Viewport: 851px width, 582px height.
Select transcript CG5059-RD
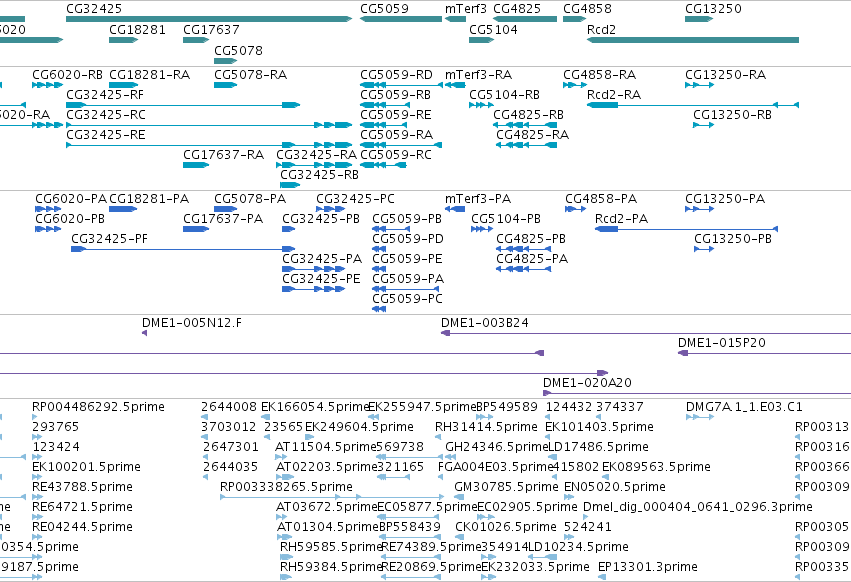tap(401, 85)
